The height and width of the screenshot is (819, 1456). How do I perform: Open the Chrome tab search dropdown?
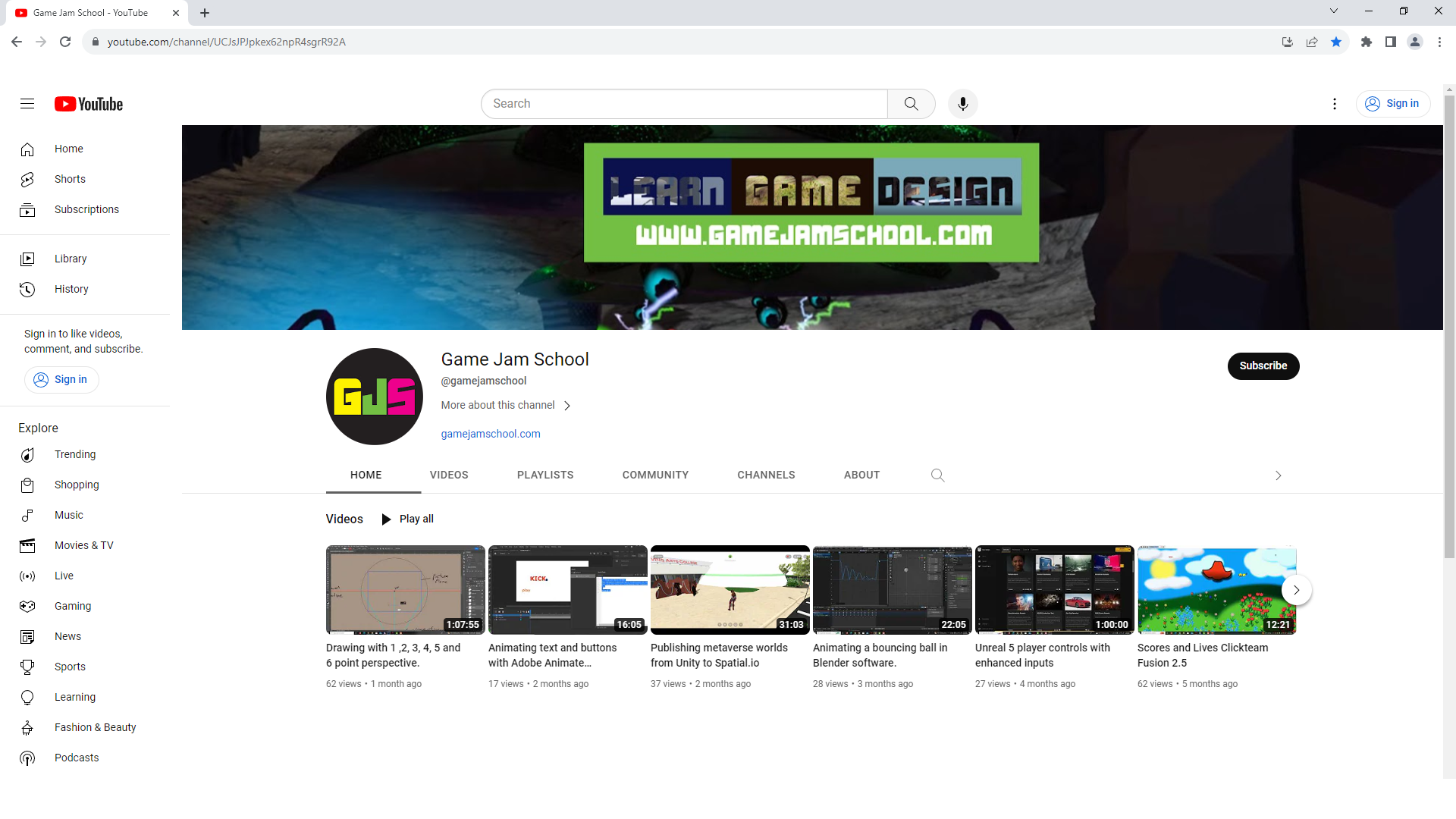[1334, 11]
